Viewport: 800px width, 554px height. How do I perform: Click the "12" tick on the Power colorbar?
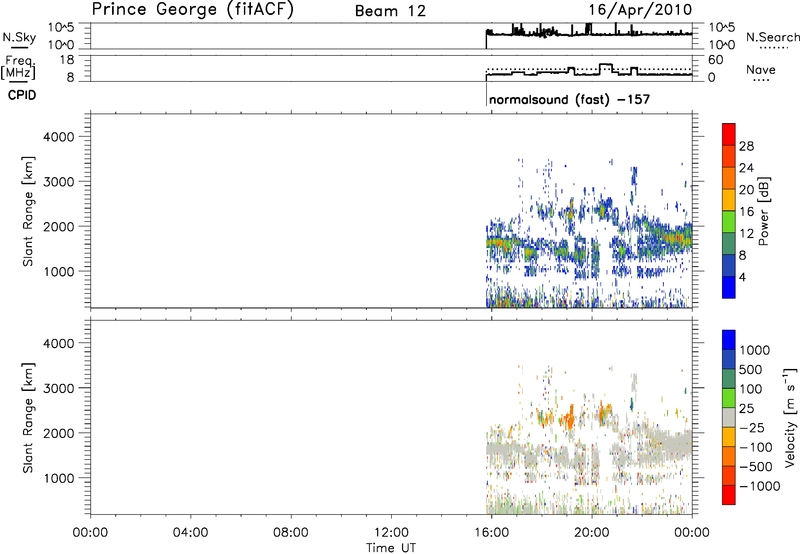(746, 234)
